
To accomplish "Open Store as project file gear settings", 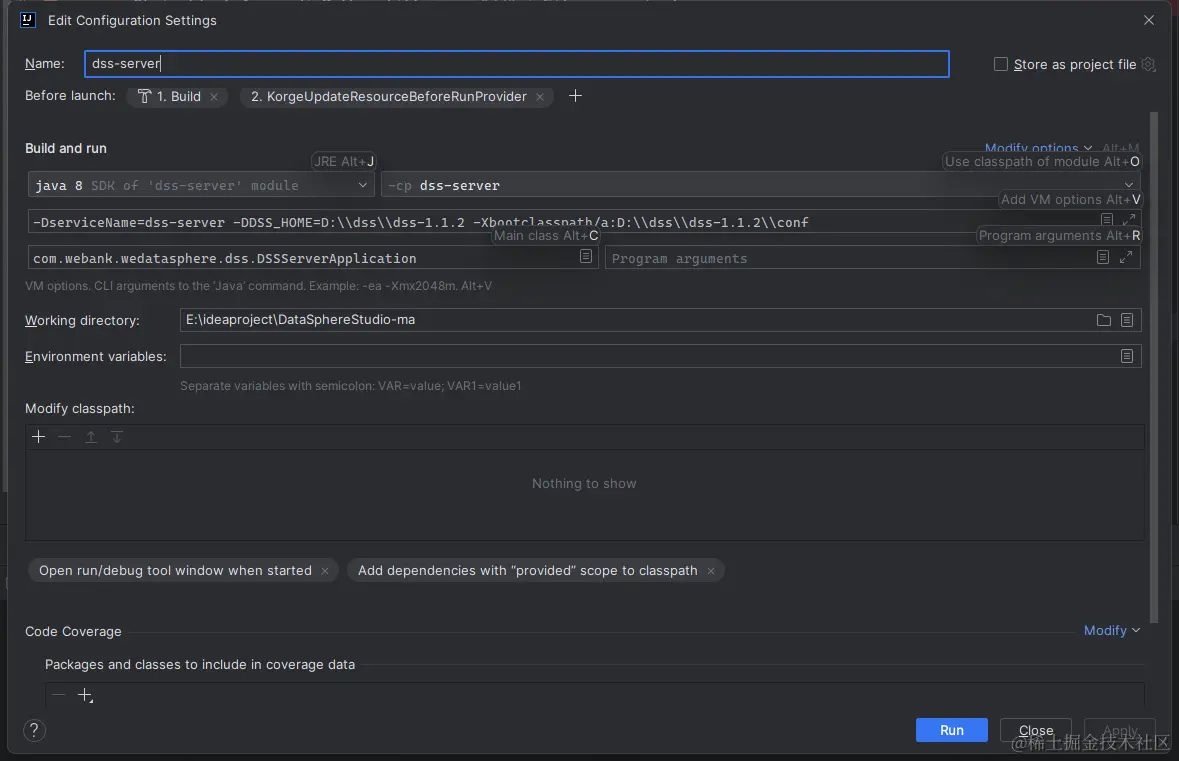I will coord(1148,64).
